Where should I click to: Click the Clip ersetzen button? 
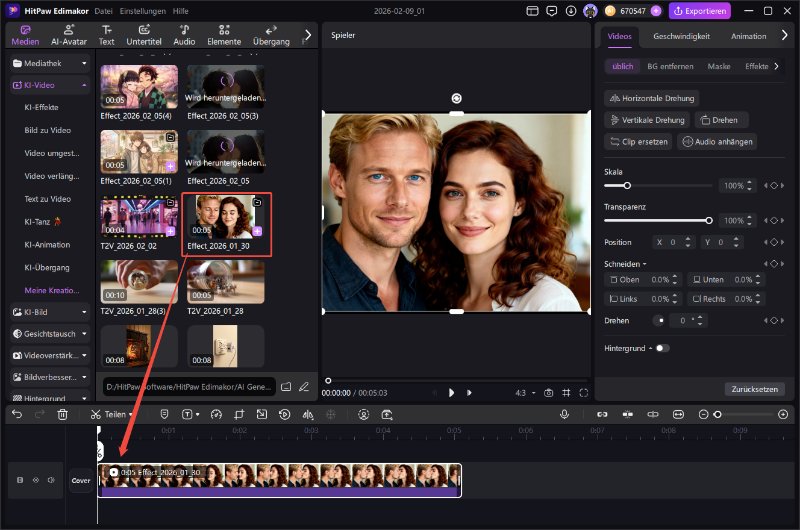(638, 142)
